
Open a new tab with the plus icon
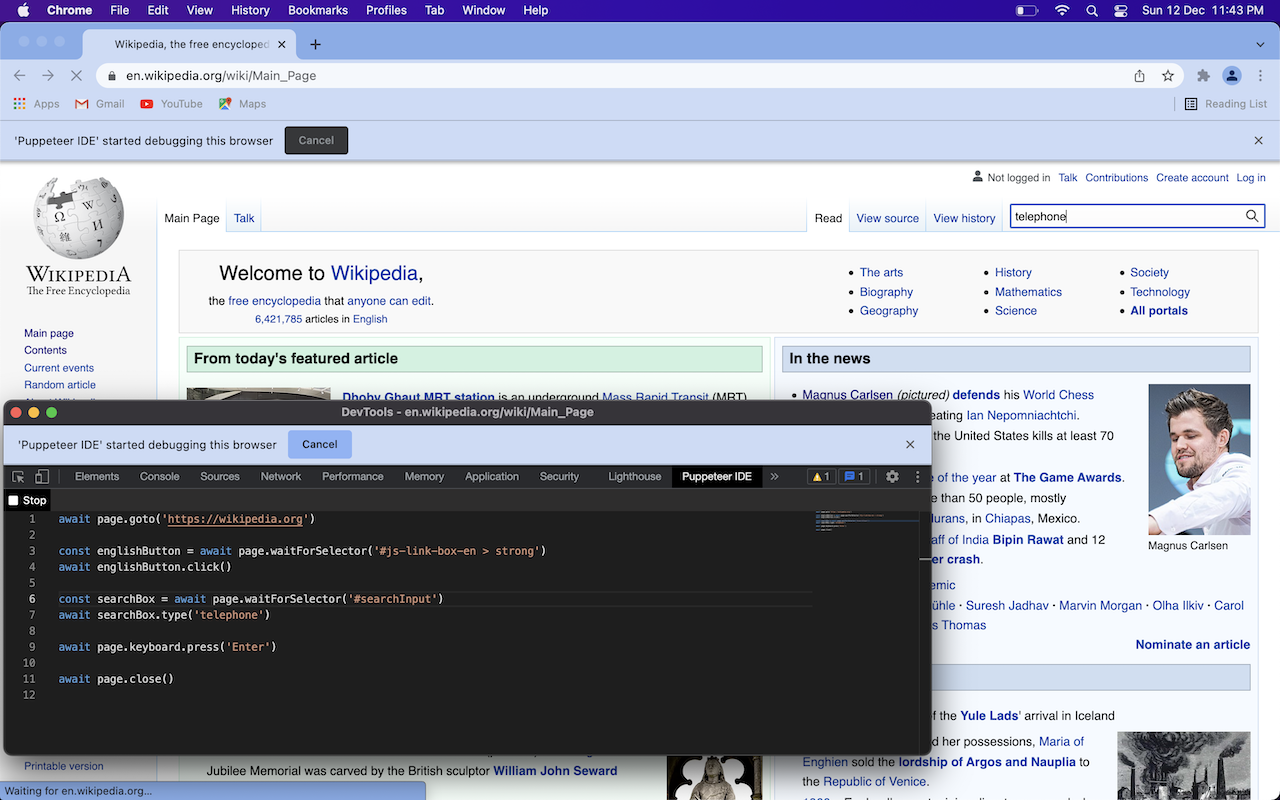(x=315, y=44)
